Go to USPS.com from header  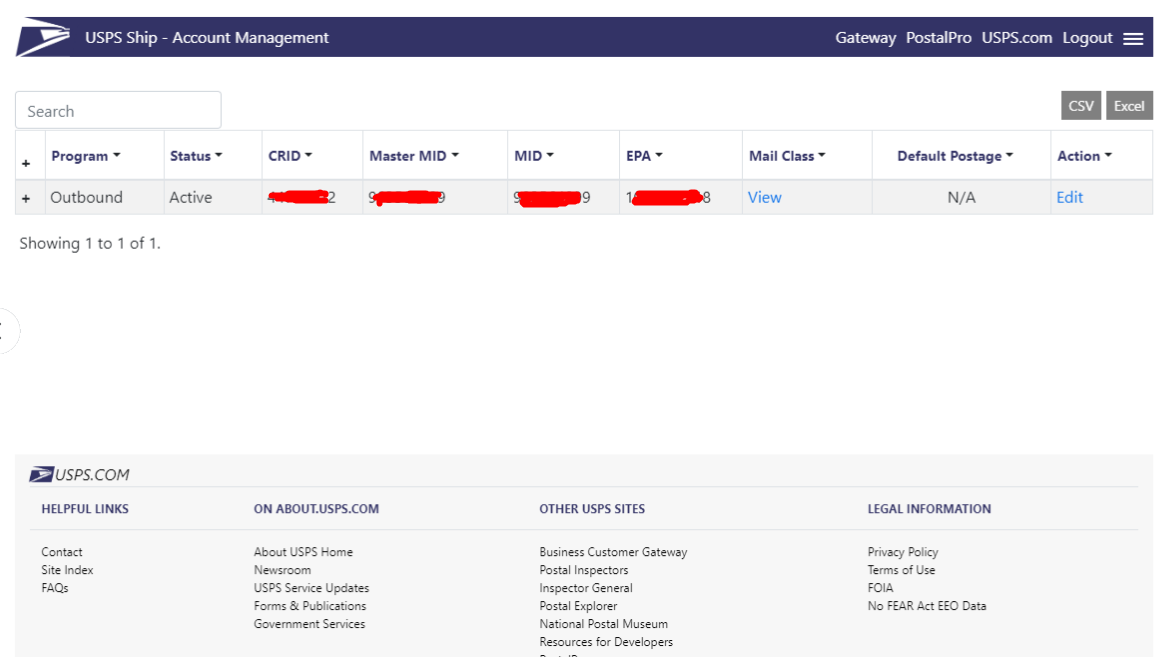coord(1017,37)
